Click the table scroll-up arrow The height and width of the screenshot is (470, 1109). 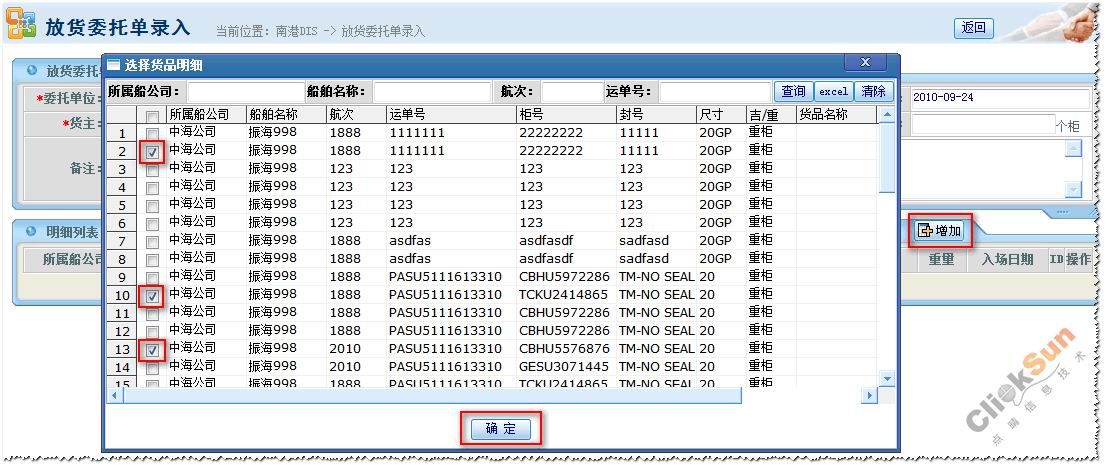coord(886,116)
